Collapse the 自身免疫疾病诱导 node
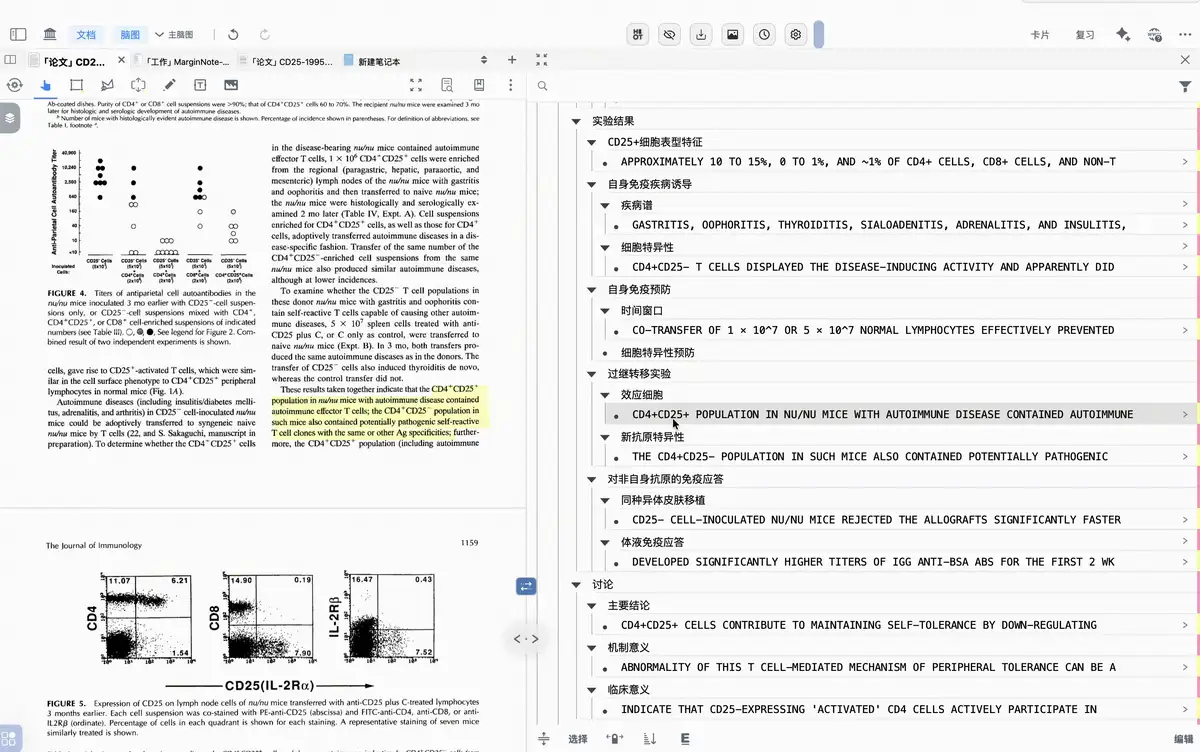Screen dimensions: 1200x752 [x=592, y=184]
